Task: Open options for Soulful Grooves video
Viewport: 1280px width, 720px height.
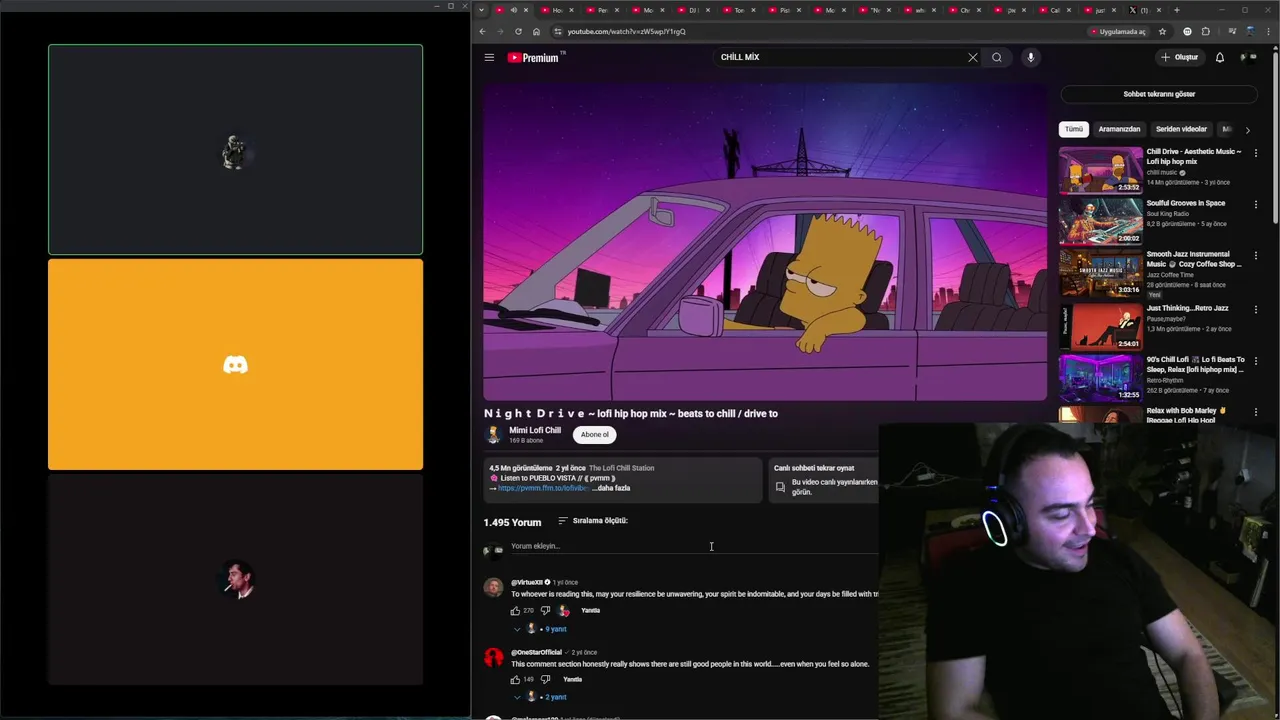Action: 1255,204
